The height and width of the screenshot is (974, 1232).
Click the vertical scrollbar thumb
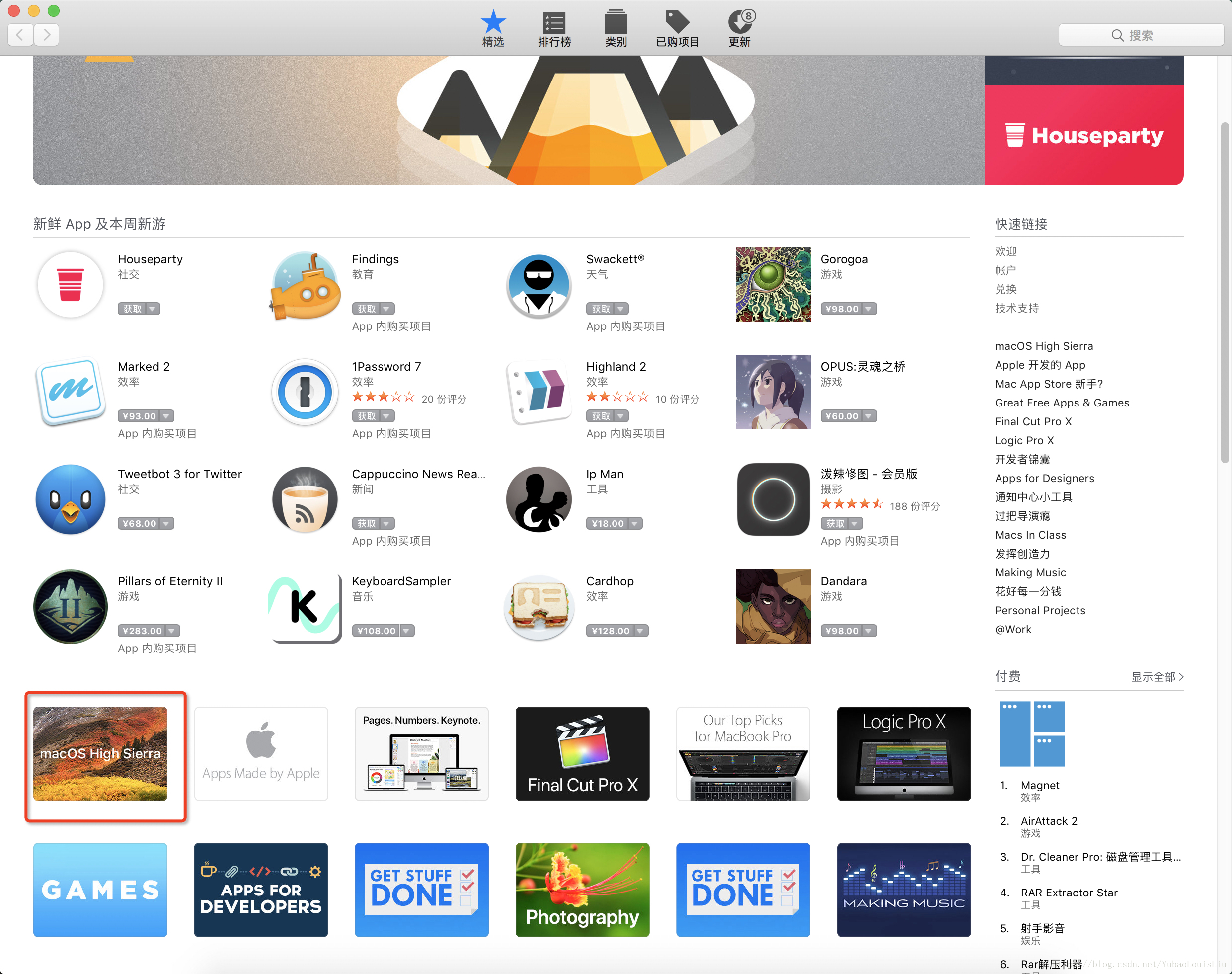[1225, 292]
